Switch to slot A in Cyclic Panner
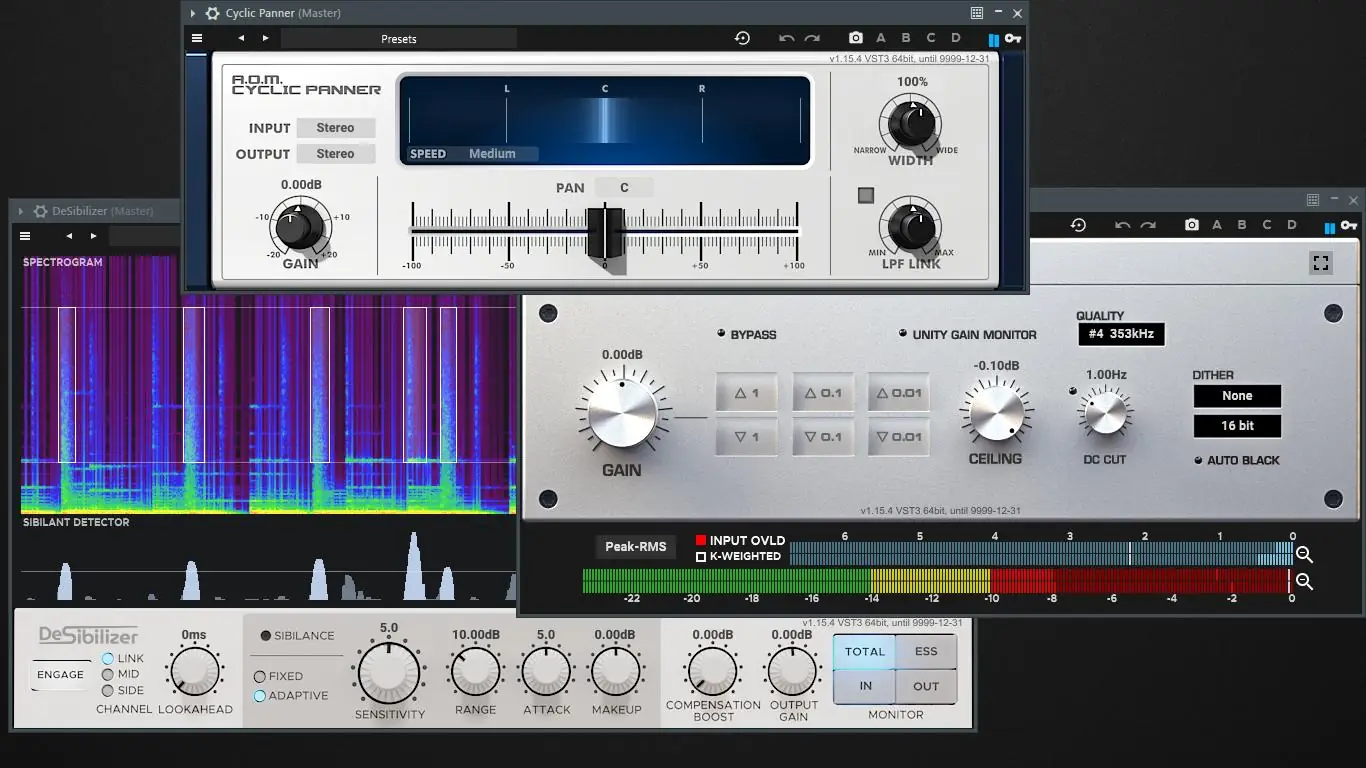1366x768 pixels. click(881, 38)
